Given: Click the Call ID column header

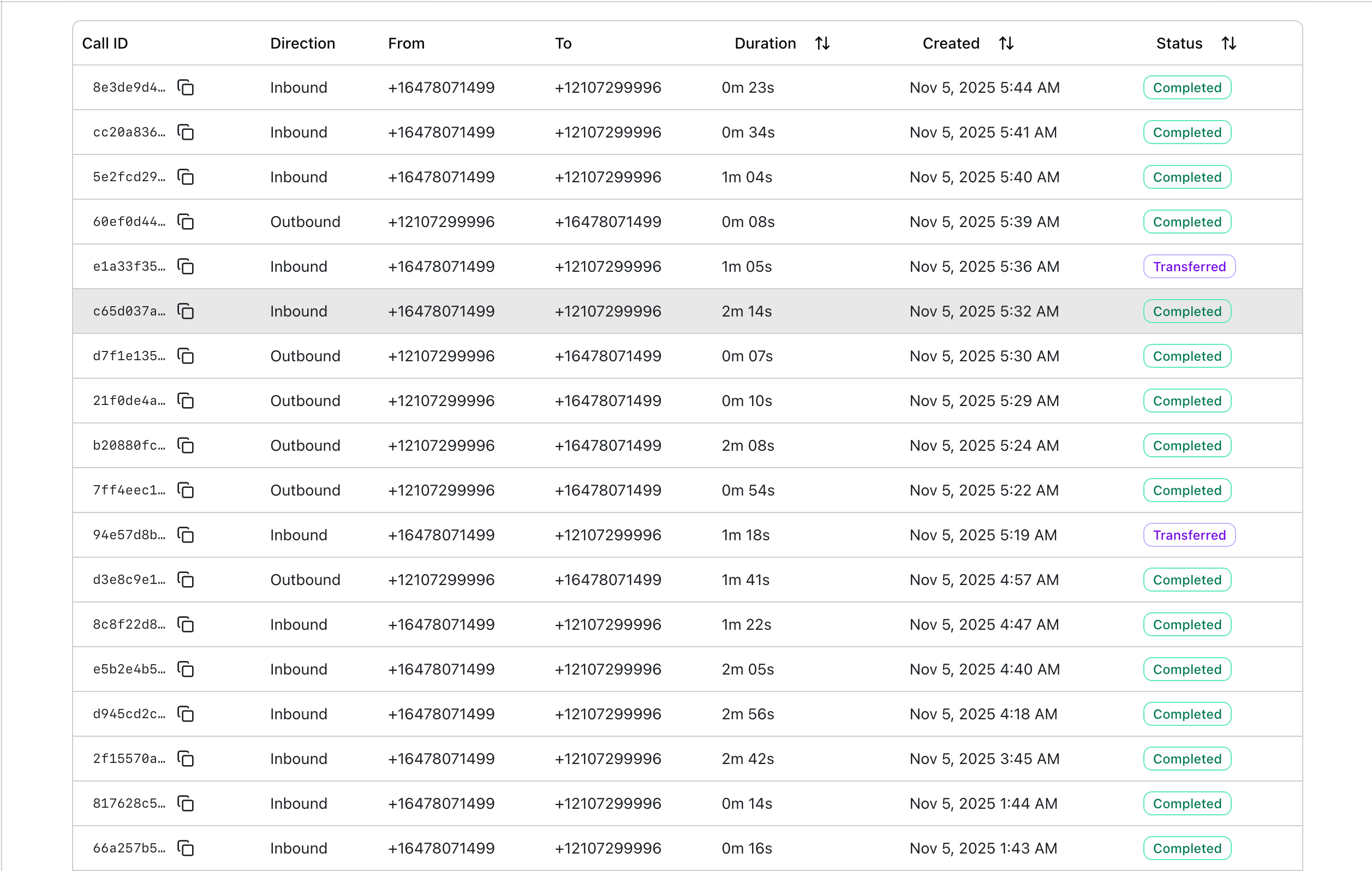Looking at the screenshot, I should pyautogui.click(x=105, y=43).
